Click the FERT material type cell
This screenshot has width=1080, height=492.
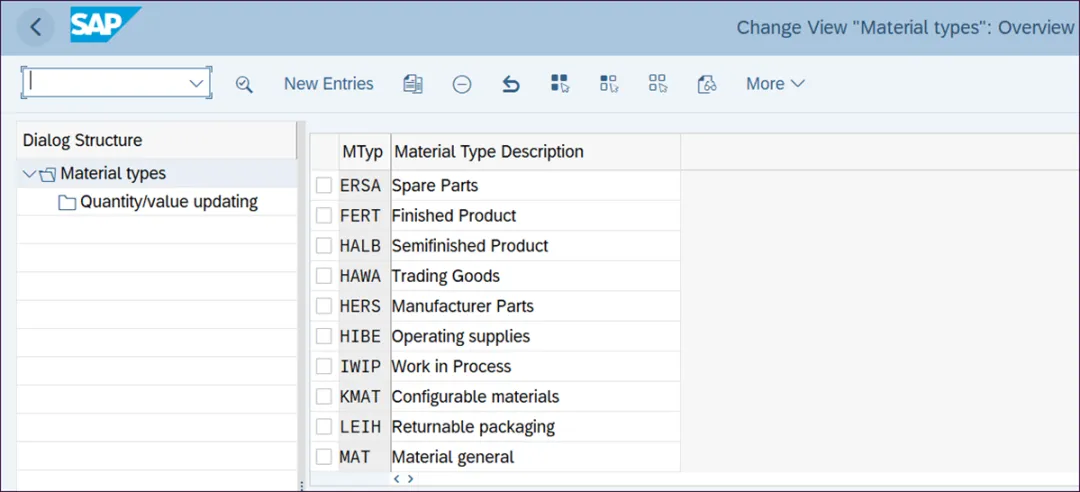(x=360, y=216)
